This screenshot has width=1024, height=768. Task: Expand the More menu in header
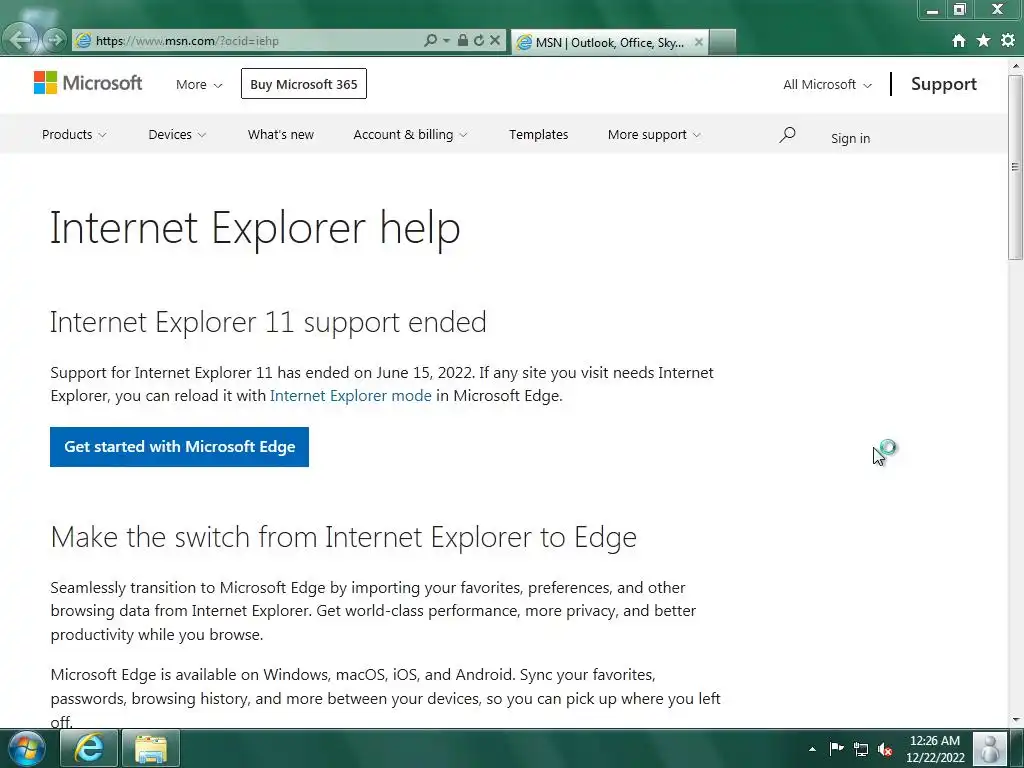[x=199, y=84]
